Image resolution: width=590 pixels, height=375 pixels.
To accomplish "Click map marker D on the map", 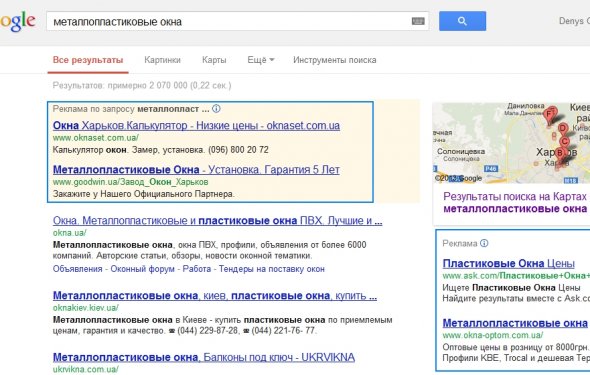I will coord(563,129).
